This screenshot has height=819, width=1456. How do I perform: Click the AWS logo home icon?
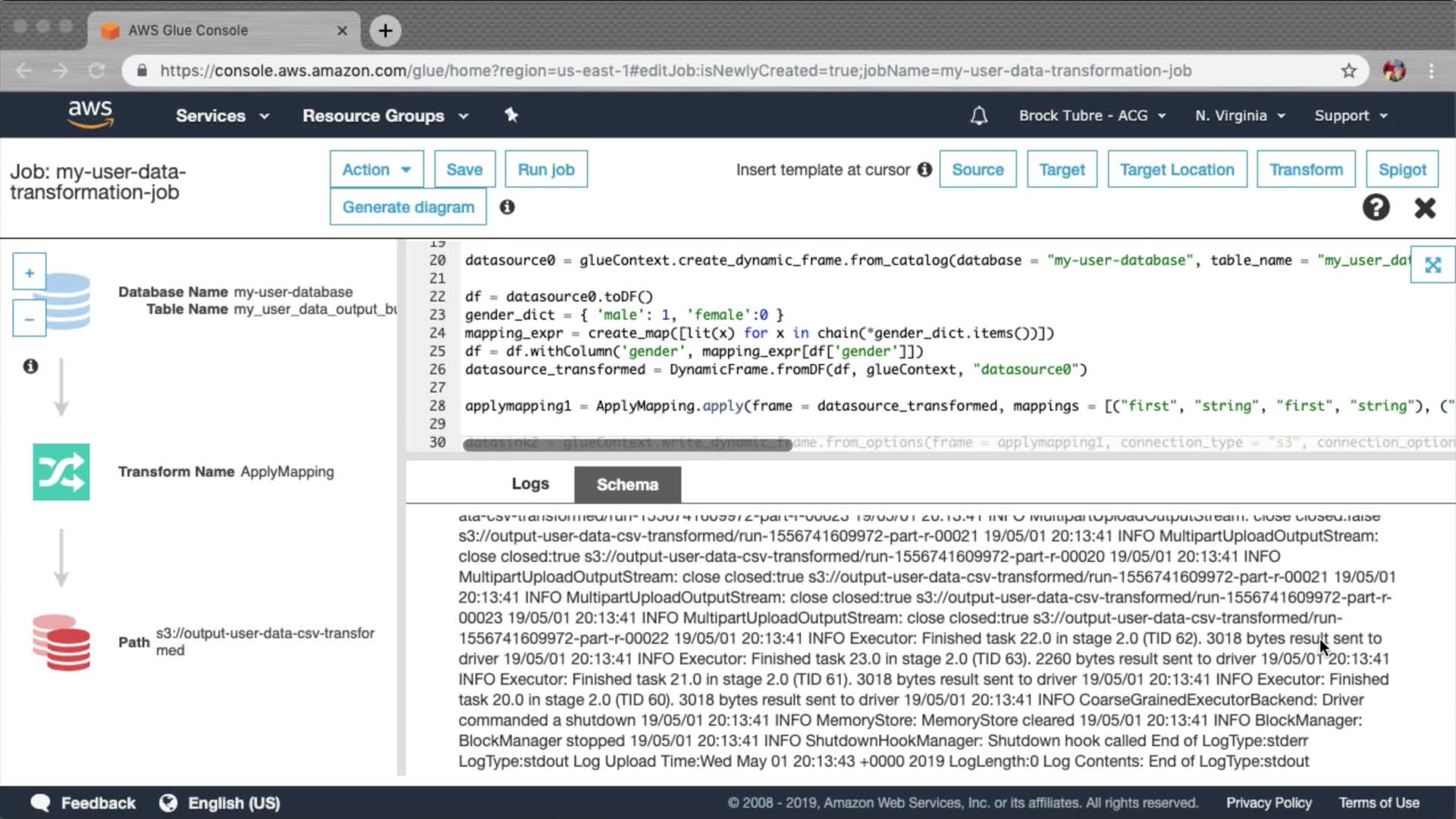pos(90,115)
